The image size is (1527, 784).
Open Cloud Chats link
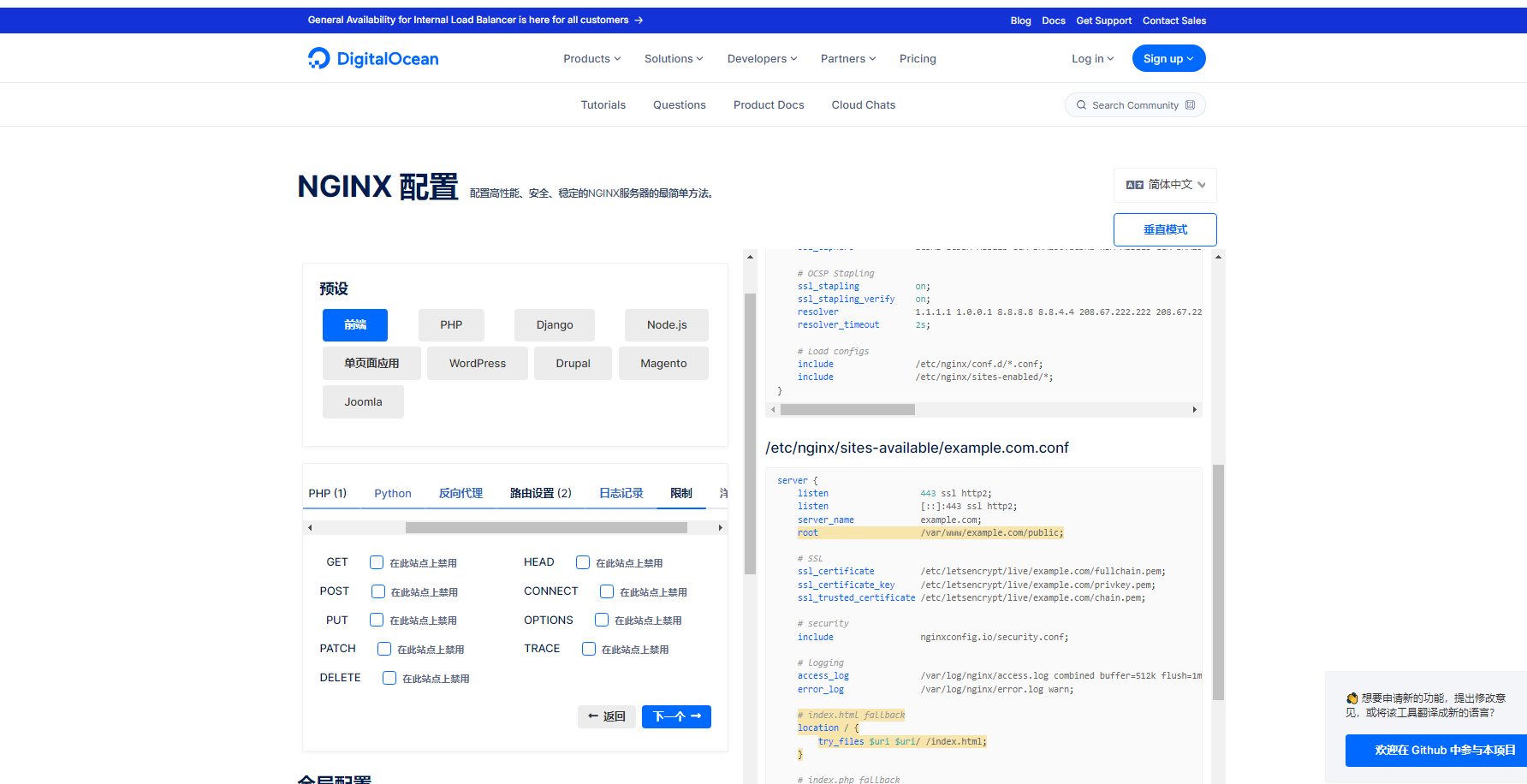pyautogui.click(x=864, y=104)
